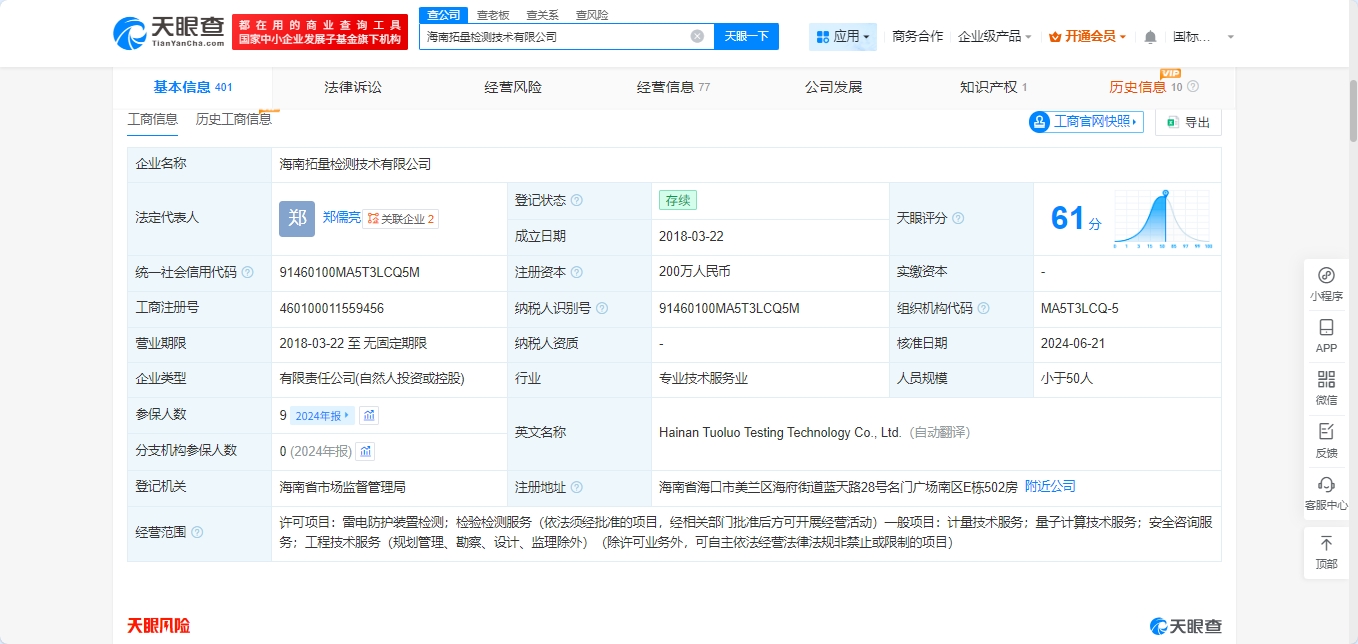Screen dimensions: 1358x644
Task: Open the 附近公司 nearby companies link
Action: [x=1050, y=487]
